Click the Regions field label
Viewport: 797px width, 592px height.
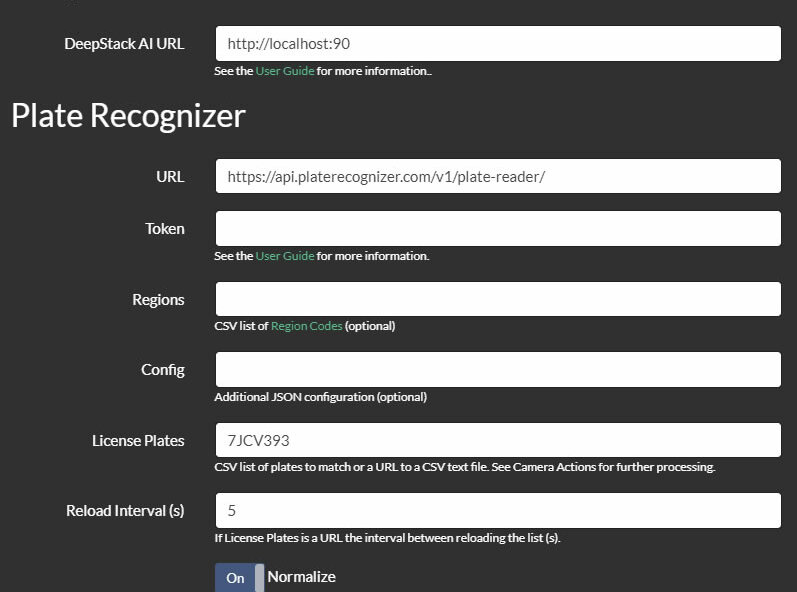(158, 300)
